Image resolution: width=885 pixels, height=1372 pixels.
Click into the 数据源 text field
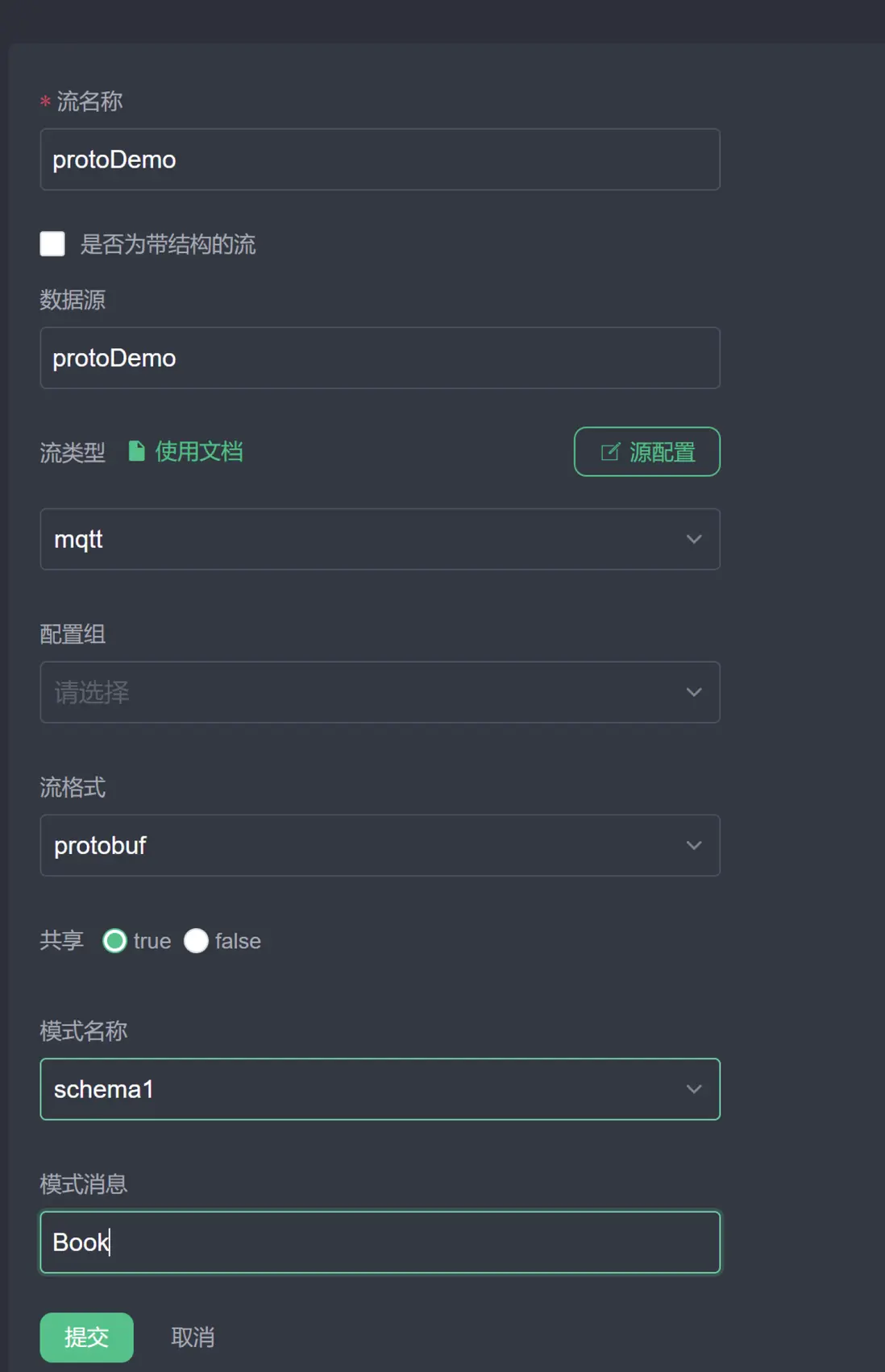click(380, 358)
